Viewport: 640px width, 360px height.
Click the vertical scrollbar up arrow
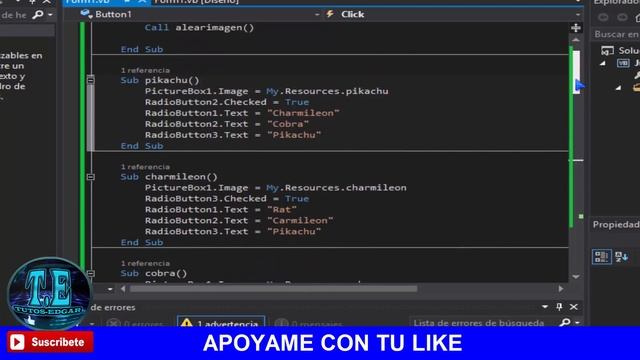point(576,40)
